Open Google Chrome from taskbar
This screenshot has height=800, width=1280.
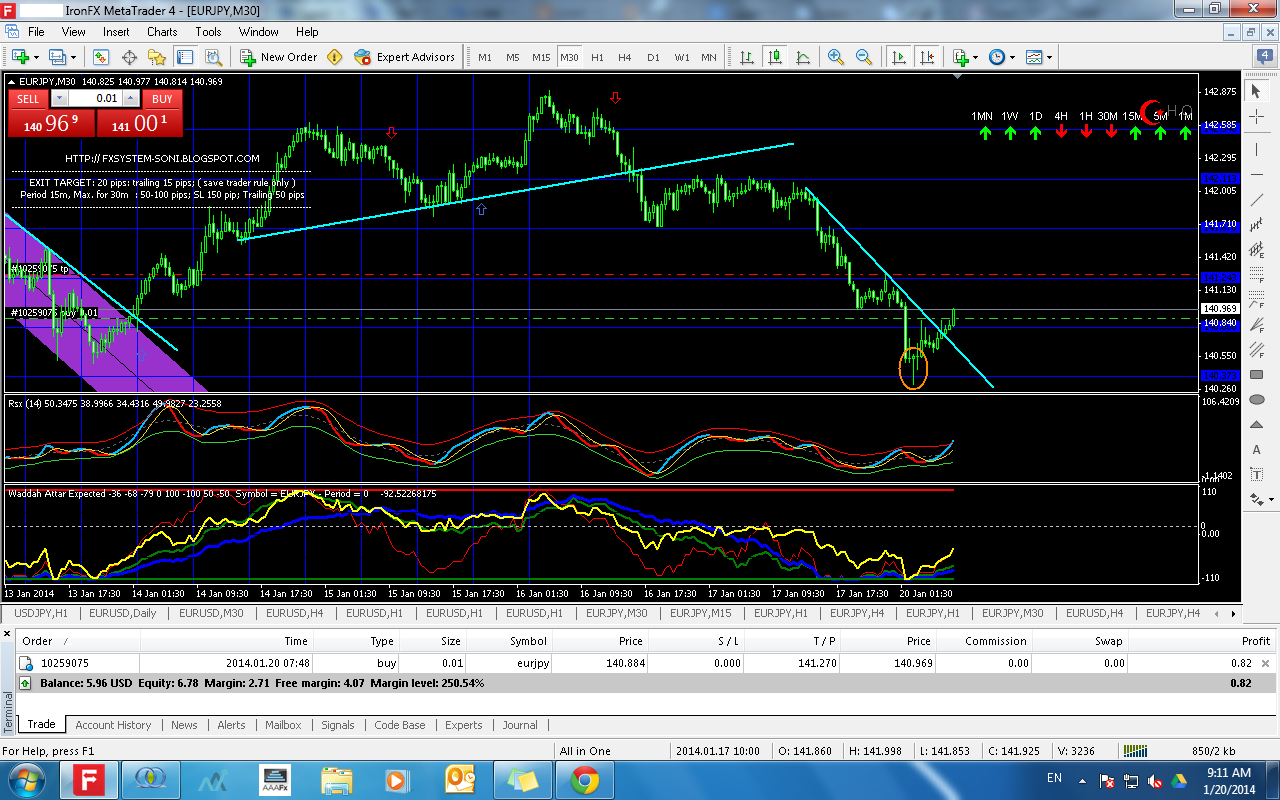585,779
